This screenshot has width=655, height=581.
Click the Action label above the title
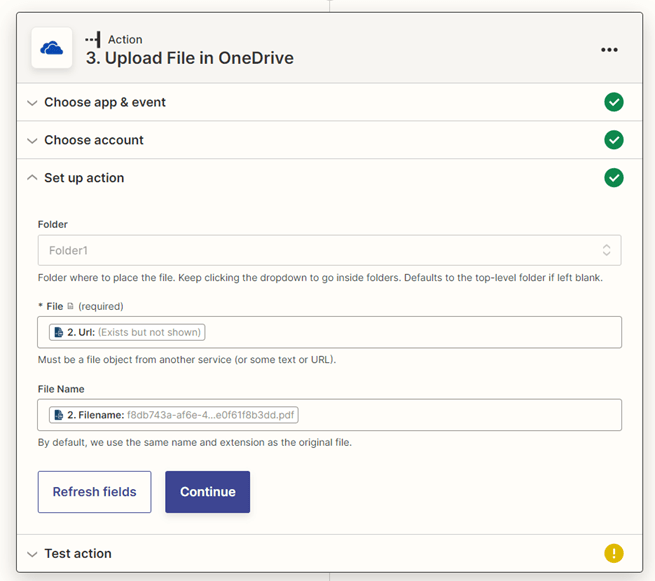125,40
